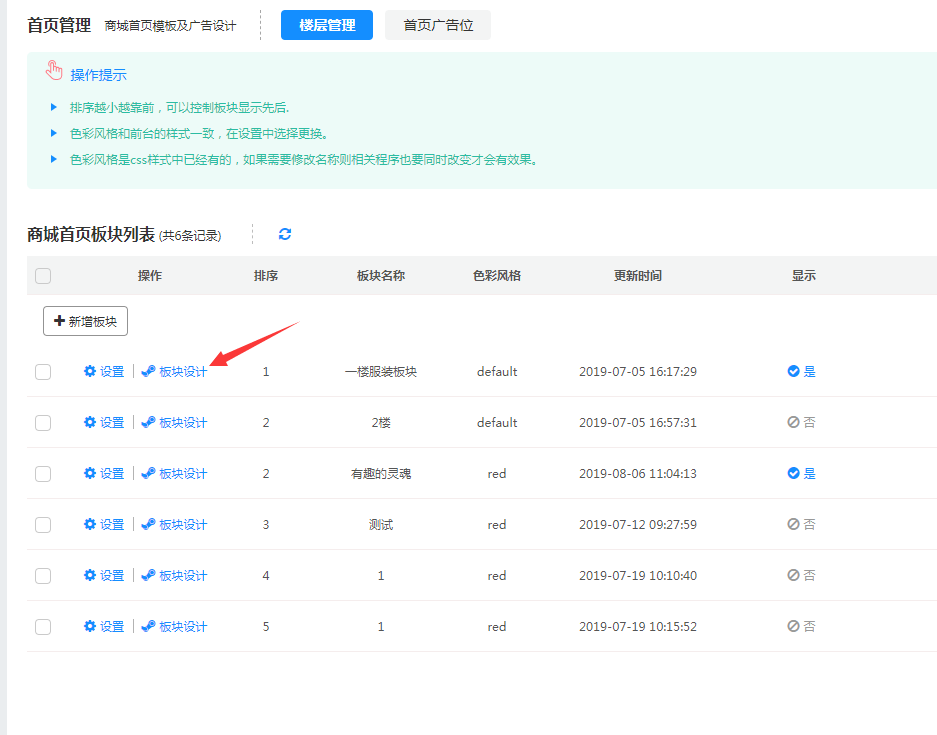
Task: Switch to the 首页广告位 tab
Action: (x=438, y=25)
